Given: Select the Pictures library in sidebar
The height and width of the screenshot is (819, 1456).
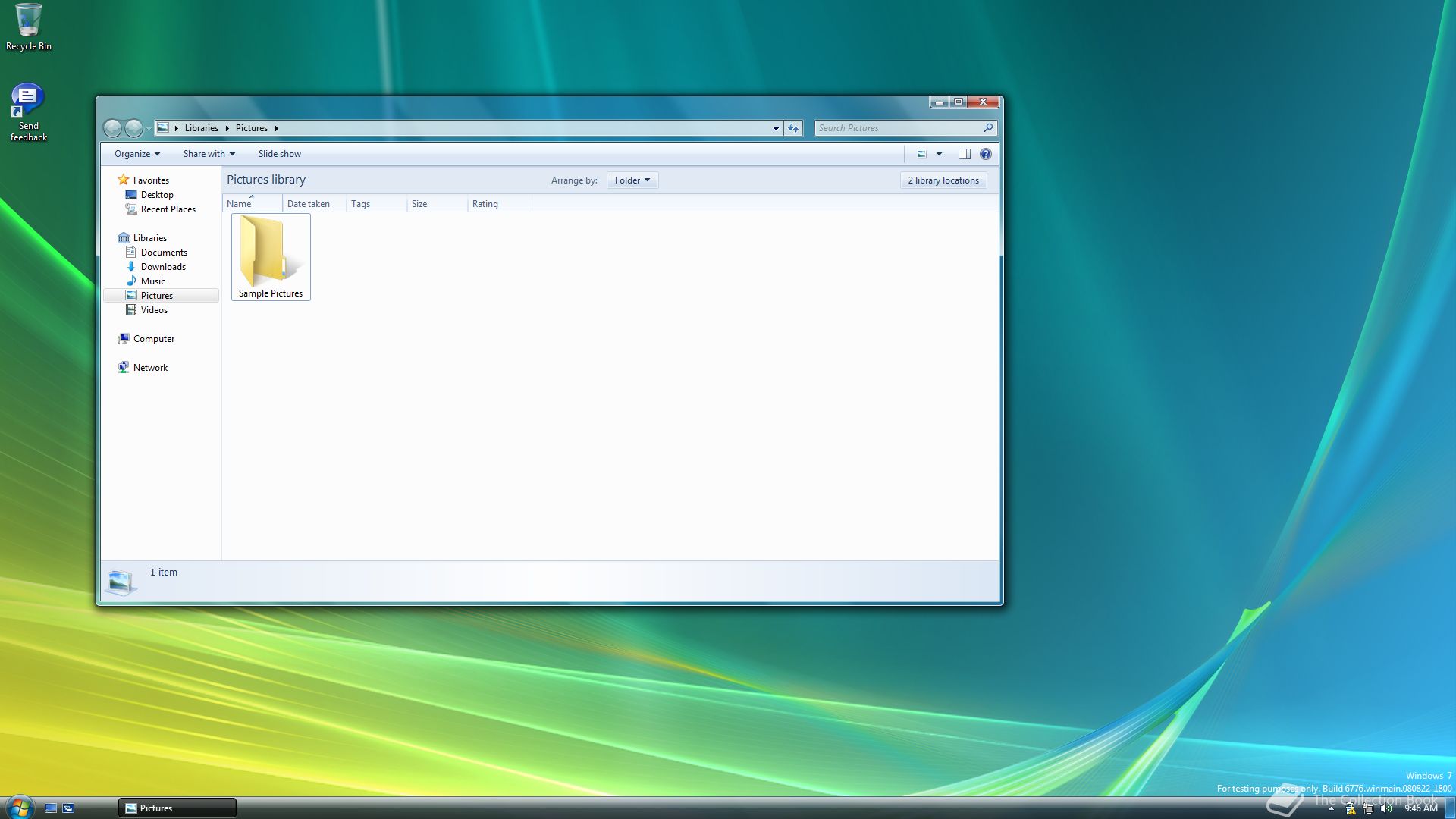Looking at the screenshot, I should (161, 296).
